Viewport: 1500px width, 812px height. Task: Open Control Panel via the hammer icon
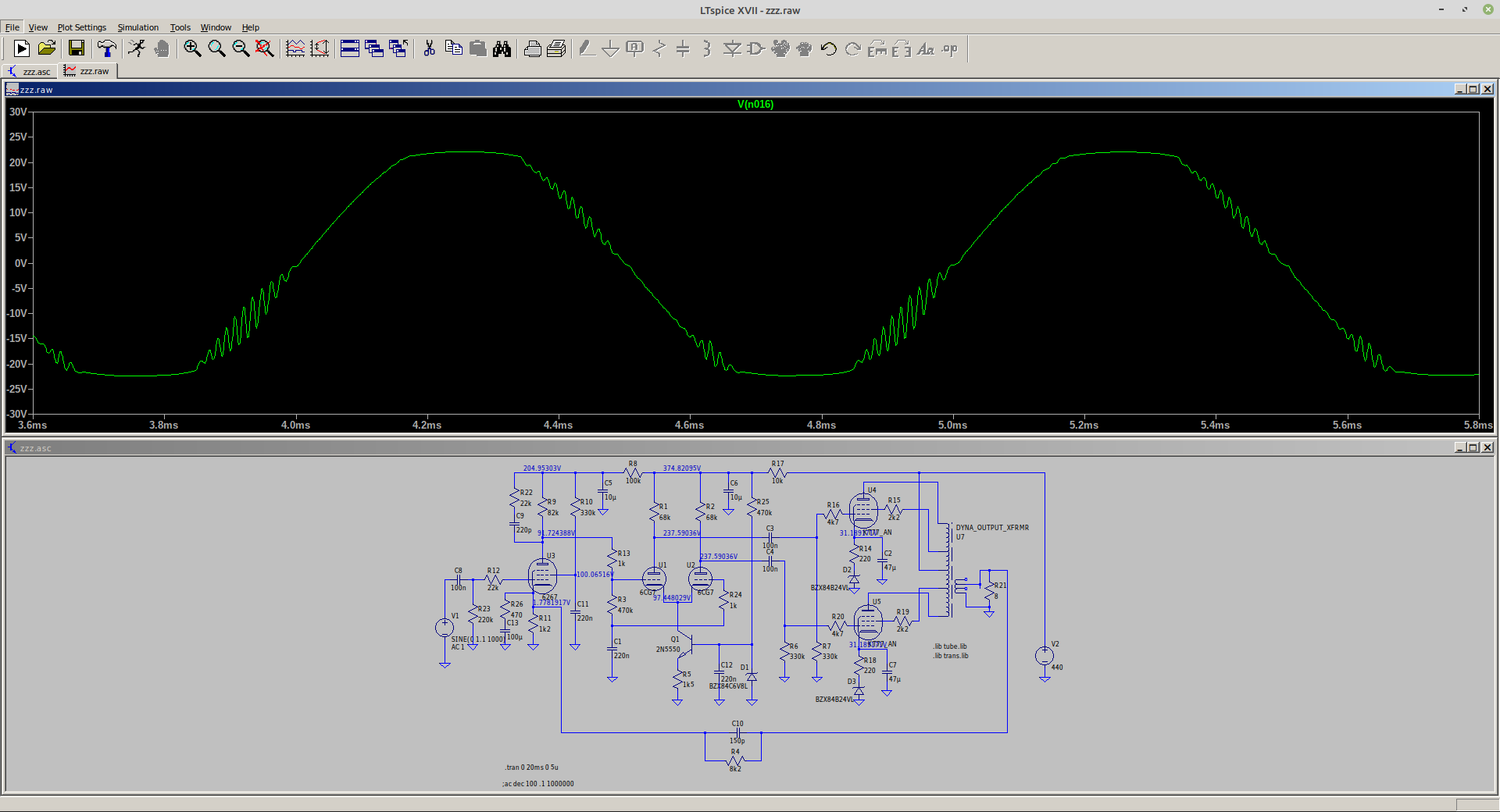107,48
